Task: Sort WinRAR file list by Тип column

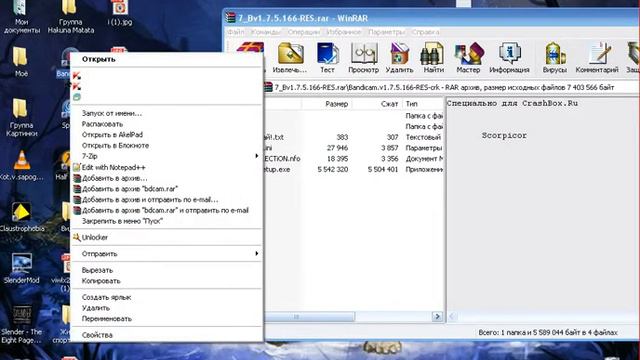Action: click(423, 104)
